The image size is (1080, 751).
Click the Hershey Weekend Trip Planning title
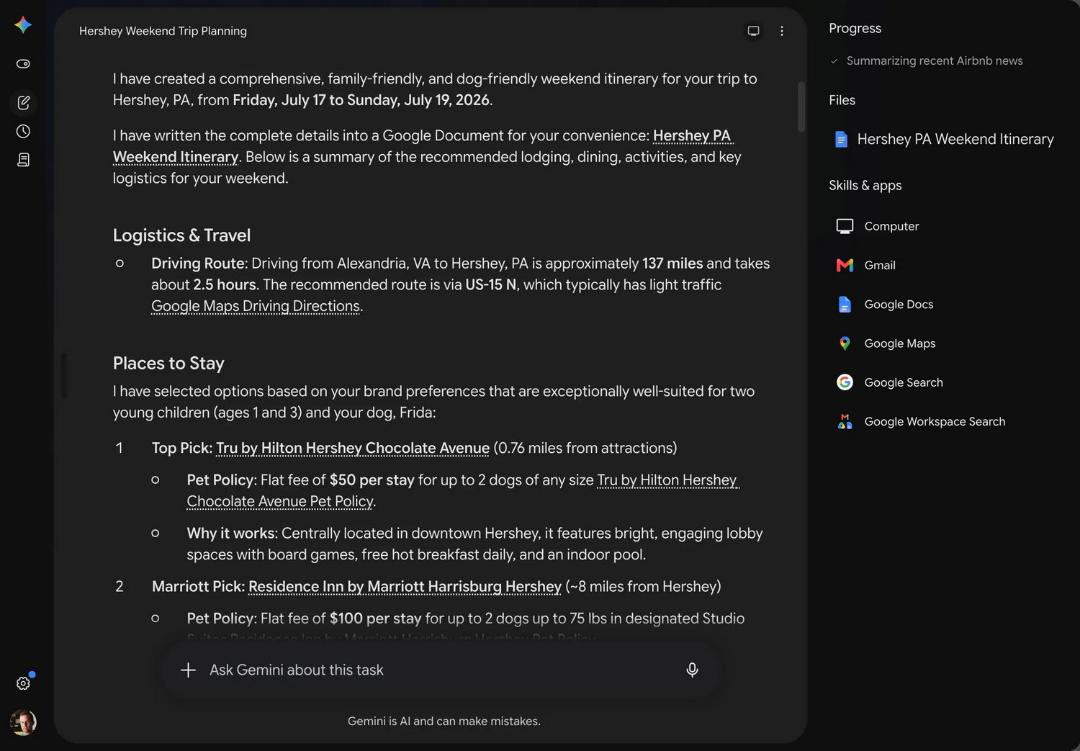pyautogui.click(x=163, y=31)
